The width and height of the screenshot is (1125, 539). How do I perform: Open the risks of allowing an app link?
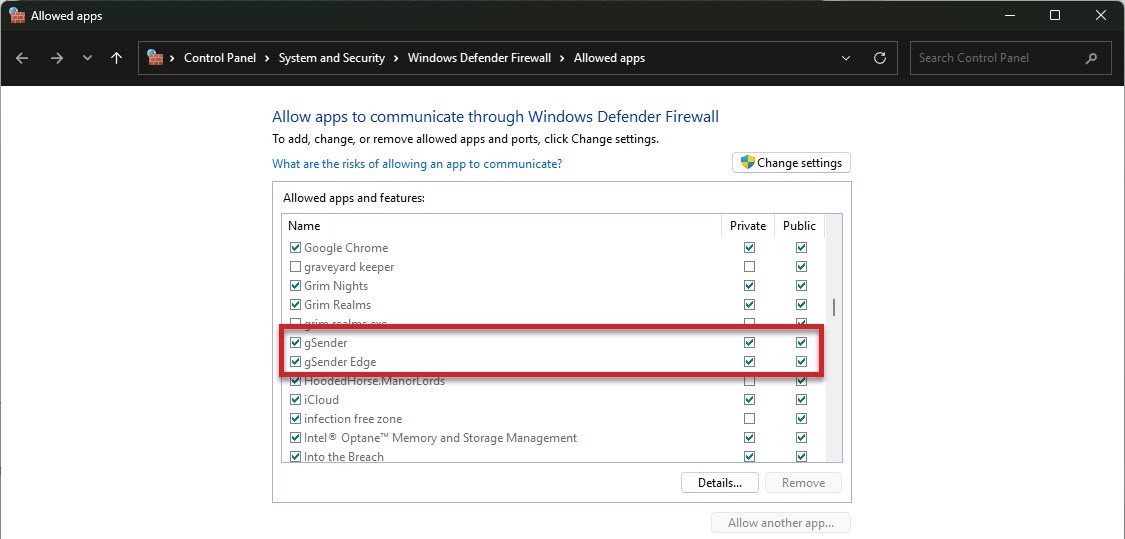pyautogui.click(x=417, y=164)
